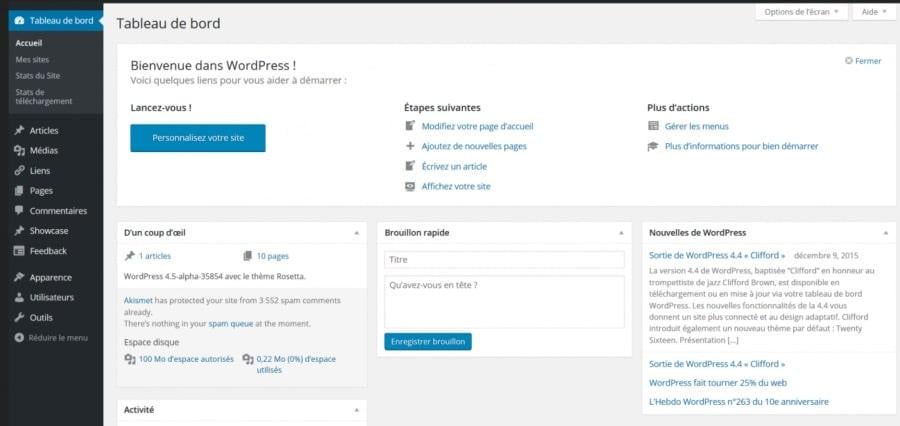This screenshot has height=426, width=900.
Task: Click the write icon beside Écrivez un article
Action: click(x=410, y=166)
